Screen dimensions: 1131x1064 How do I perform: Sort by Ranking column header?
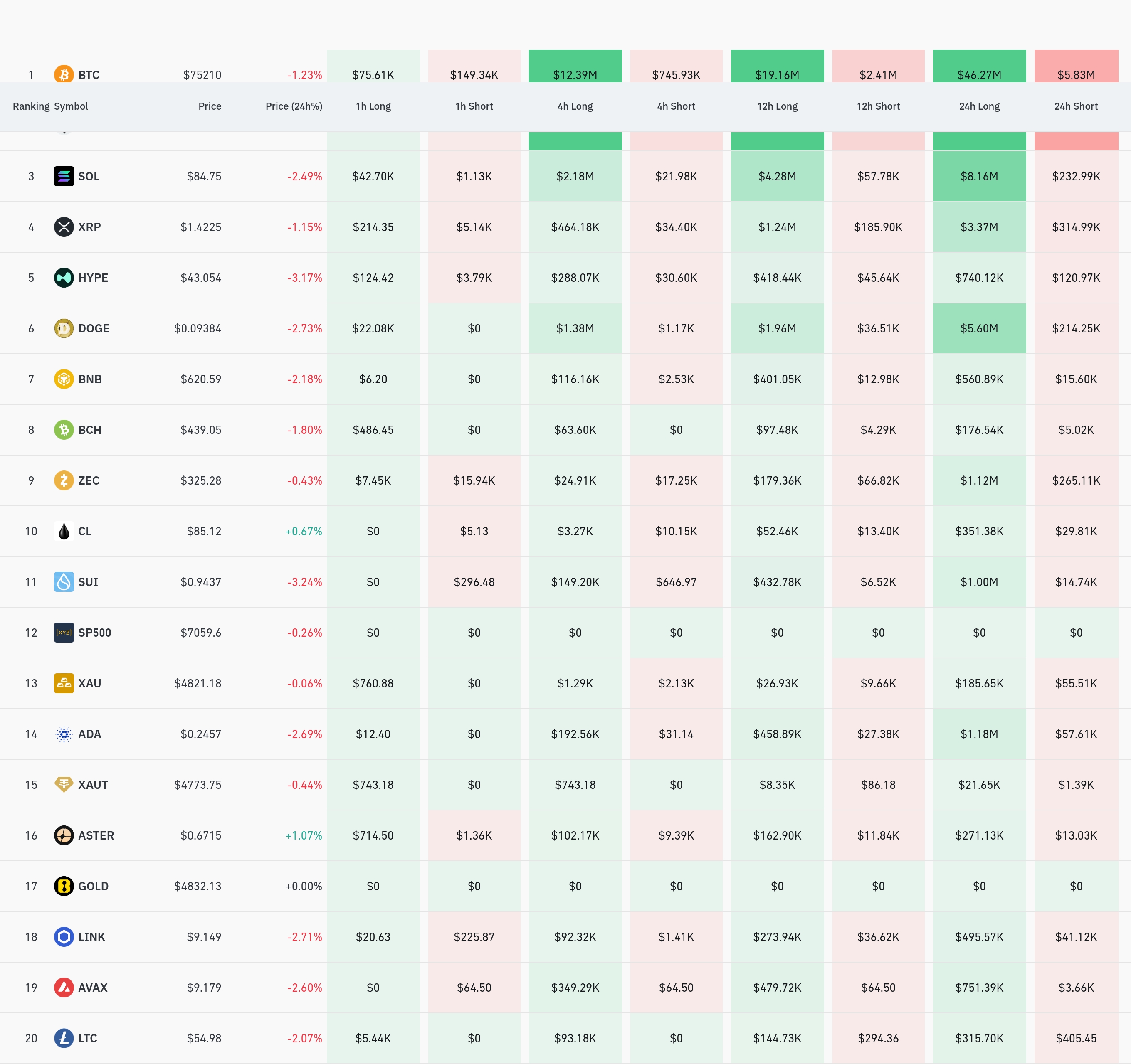click(31, 106)
